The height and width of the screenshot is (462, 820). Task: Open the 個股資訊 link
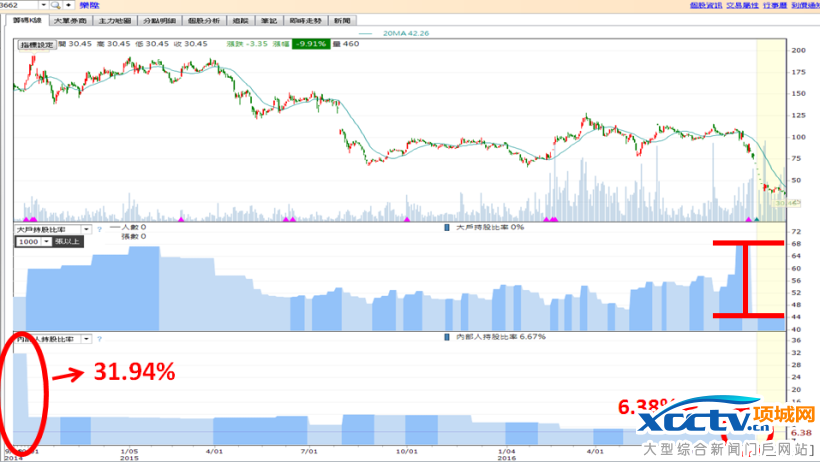click(705, 5)
